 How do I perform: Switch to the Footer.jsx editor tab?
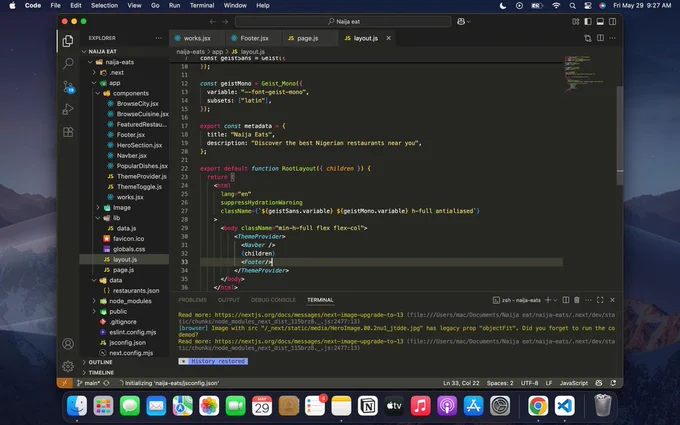pos(254,38)
